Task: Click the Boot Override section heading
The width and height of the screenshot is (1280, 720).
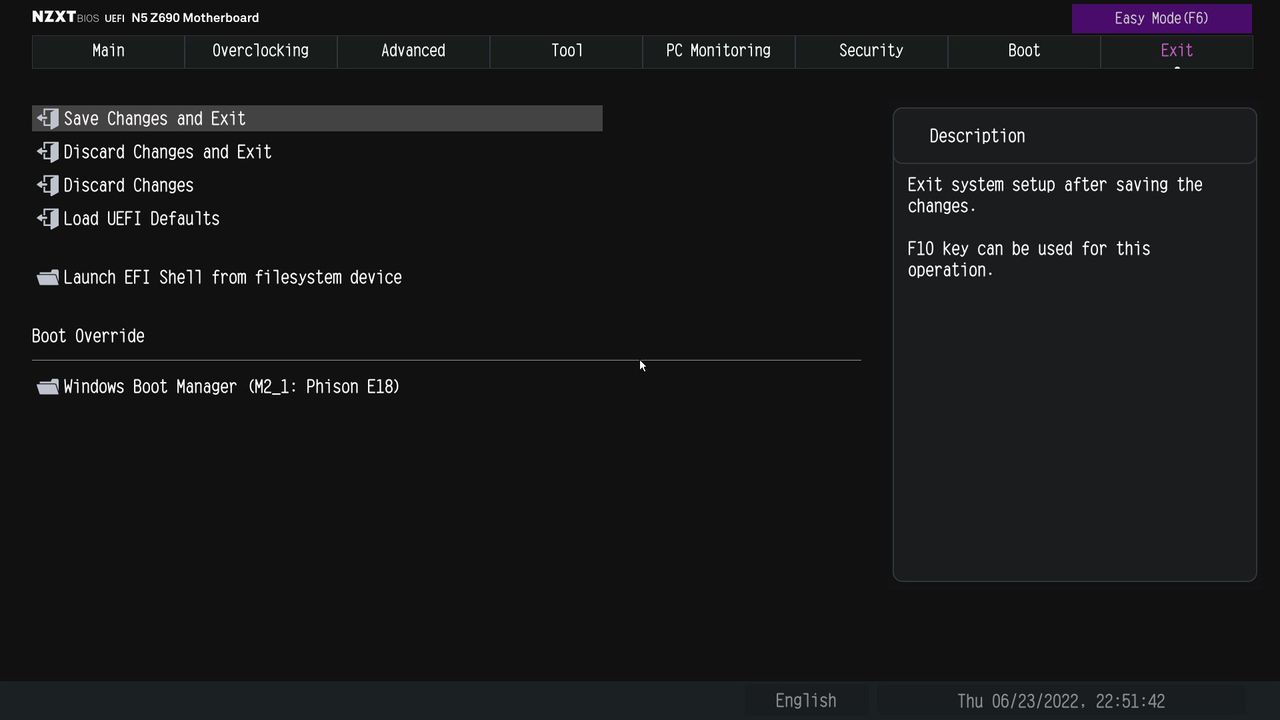Action: 88,336
